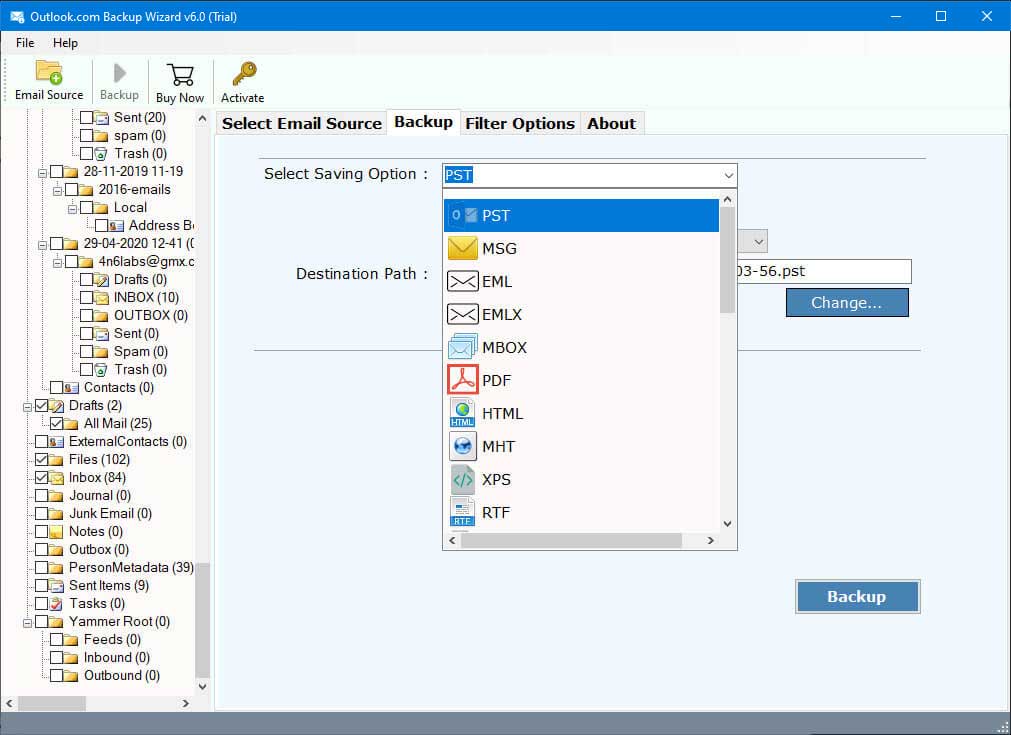Image resolution: width=1011 pixels, height=735 pixels.
Task: Click the INBOX (10) folder icon
Action: (x=102, y=297)
